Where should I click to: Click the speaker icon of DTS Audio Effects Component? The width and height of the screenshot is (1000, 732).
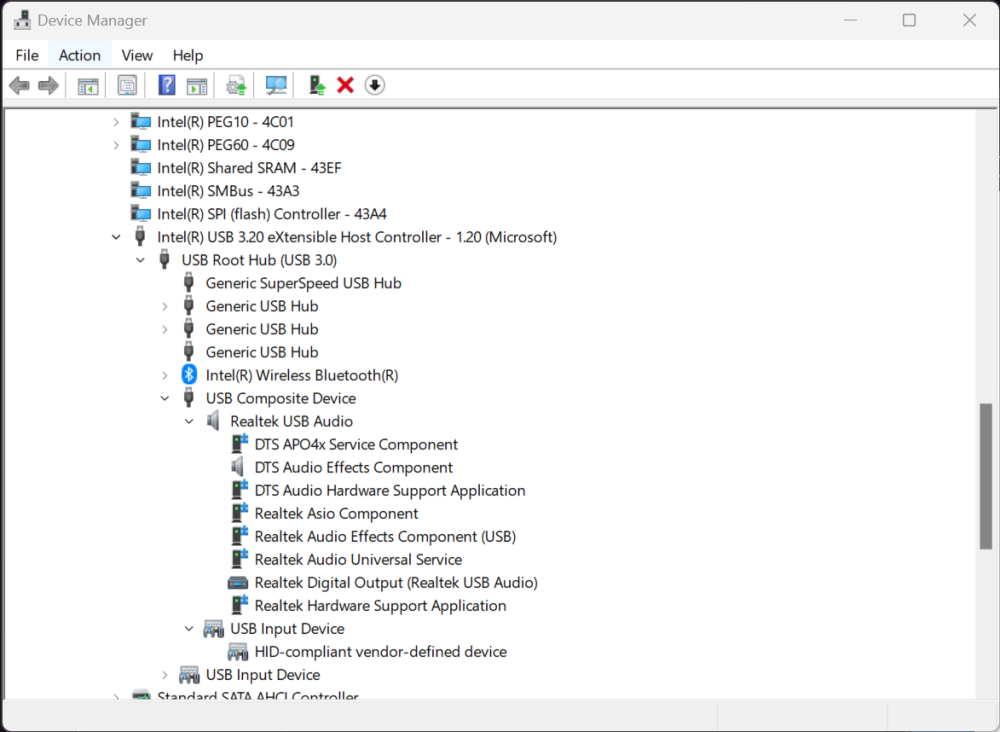[x=237, y=467]
